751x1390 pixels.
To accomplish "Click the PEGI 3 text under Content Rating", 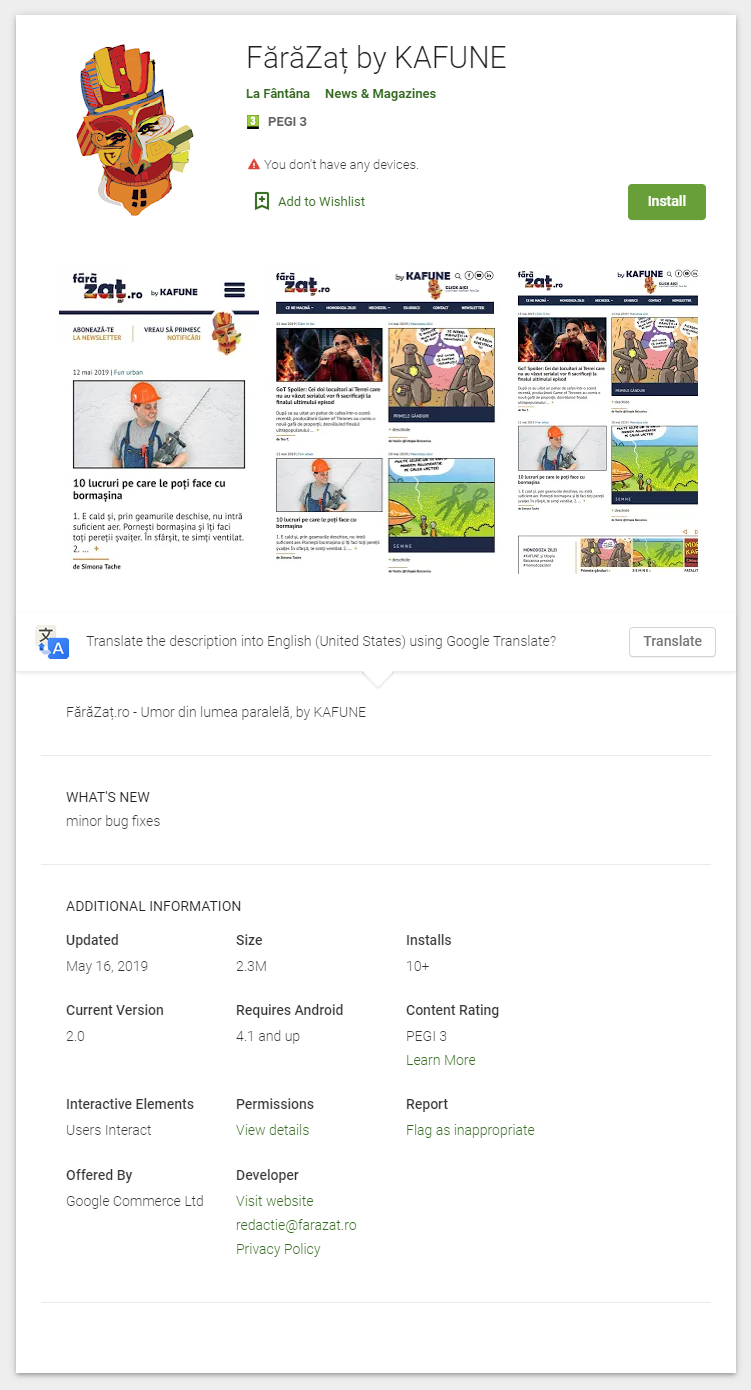I will coord(426,1036).
